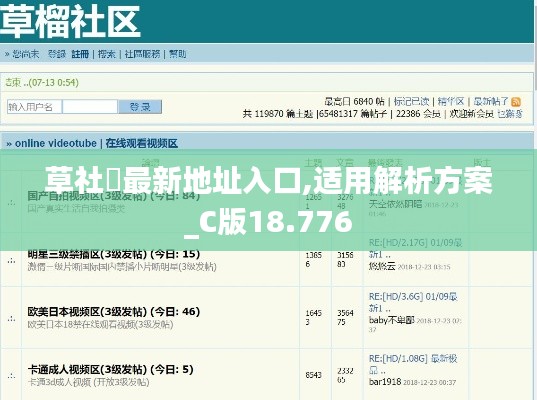
Task: Open 搜索 in the navigation bar
Action: 107,54
